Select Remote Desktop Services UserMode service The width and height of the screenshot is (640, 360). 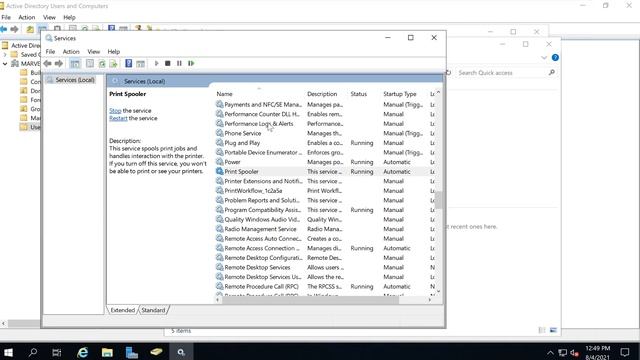click(325, 277)
